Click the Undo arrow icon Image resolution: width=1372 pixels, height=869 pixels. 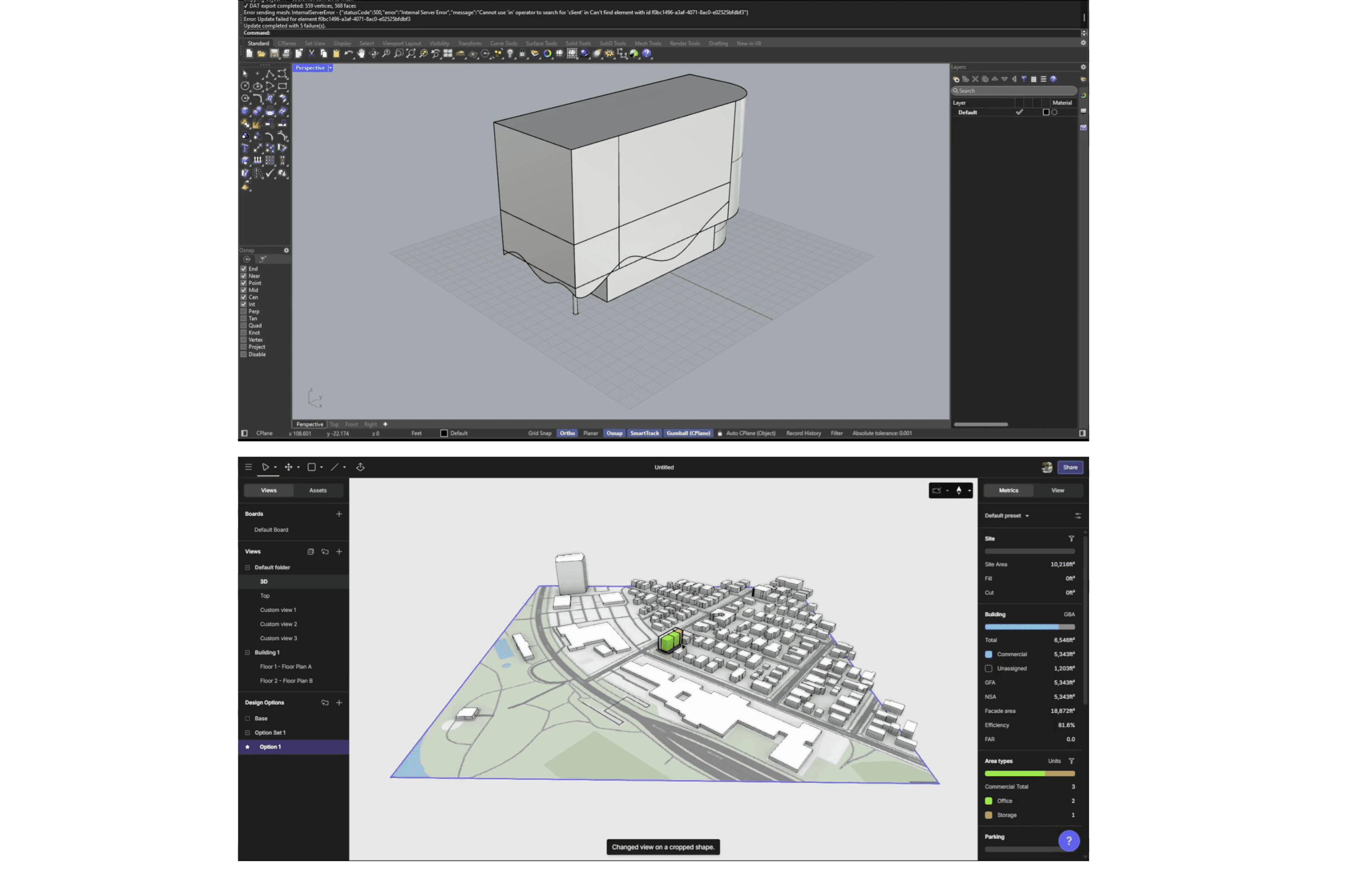pyautogui.click(x=348, y=53)
